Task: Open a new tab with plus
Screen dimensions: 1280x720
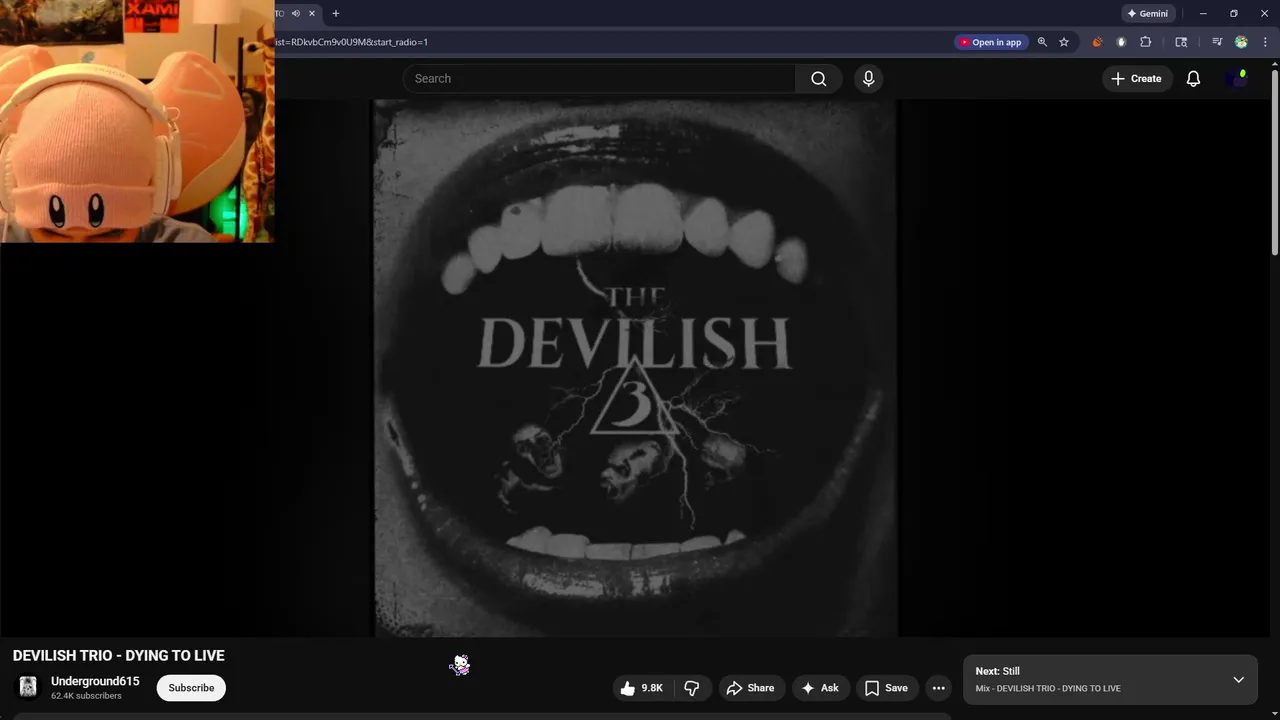Action: 336,13
